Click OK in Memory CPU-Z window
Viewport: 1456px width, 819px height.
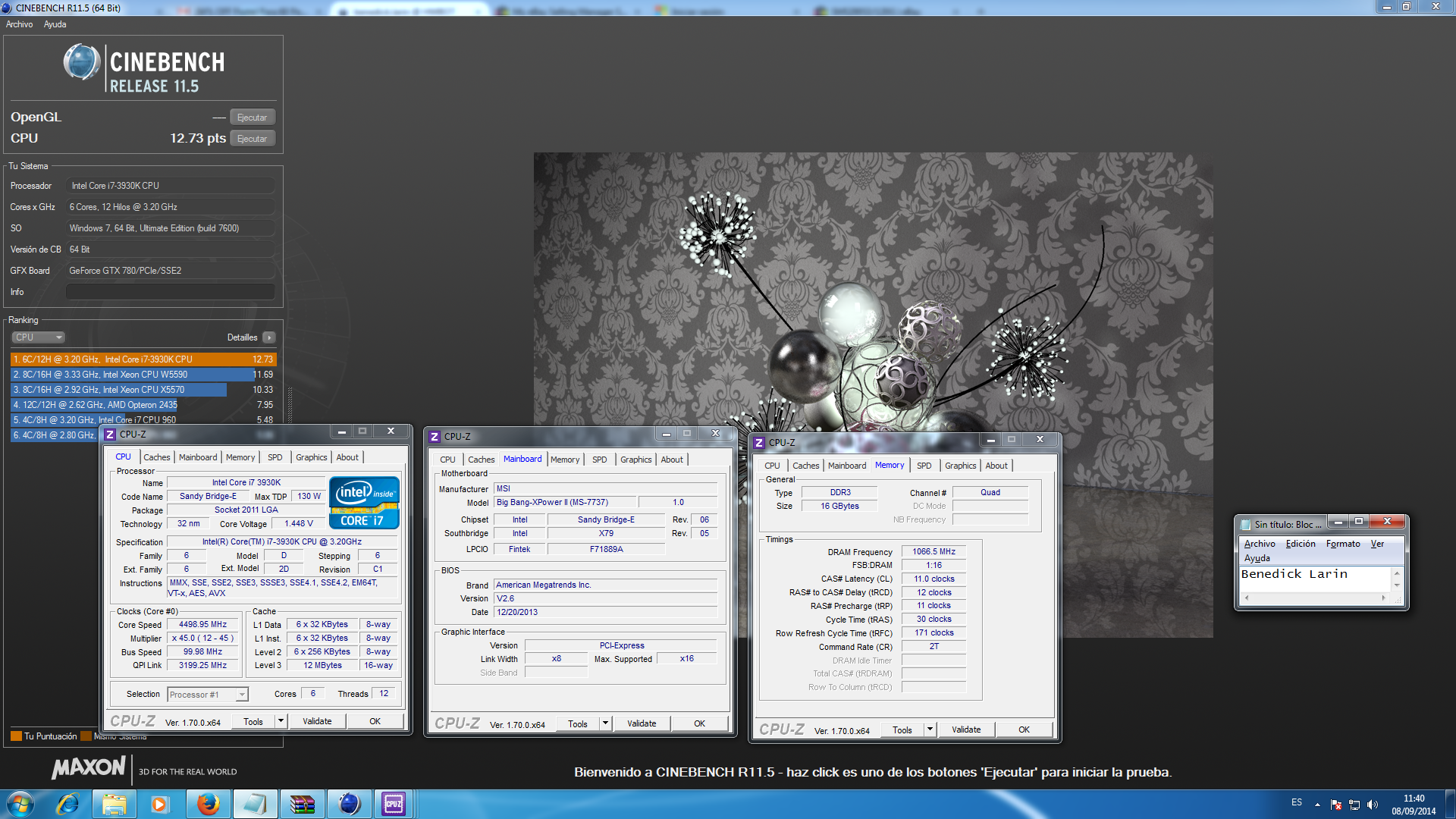tap(1024, 730)
